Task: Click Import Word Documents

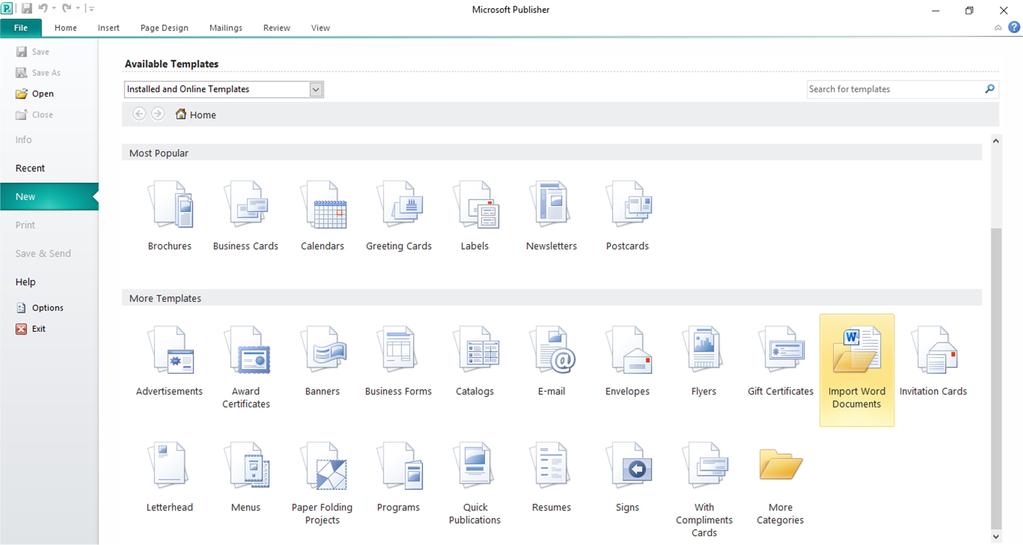Action: click(857, 369)
